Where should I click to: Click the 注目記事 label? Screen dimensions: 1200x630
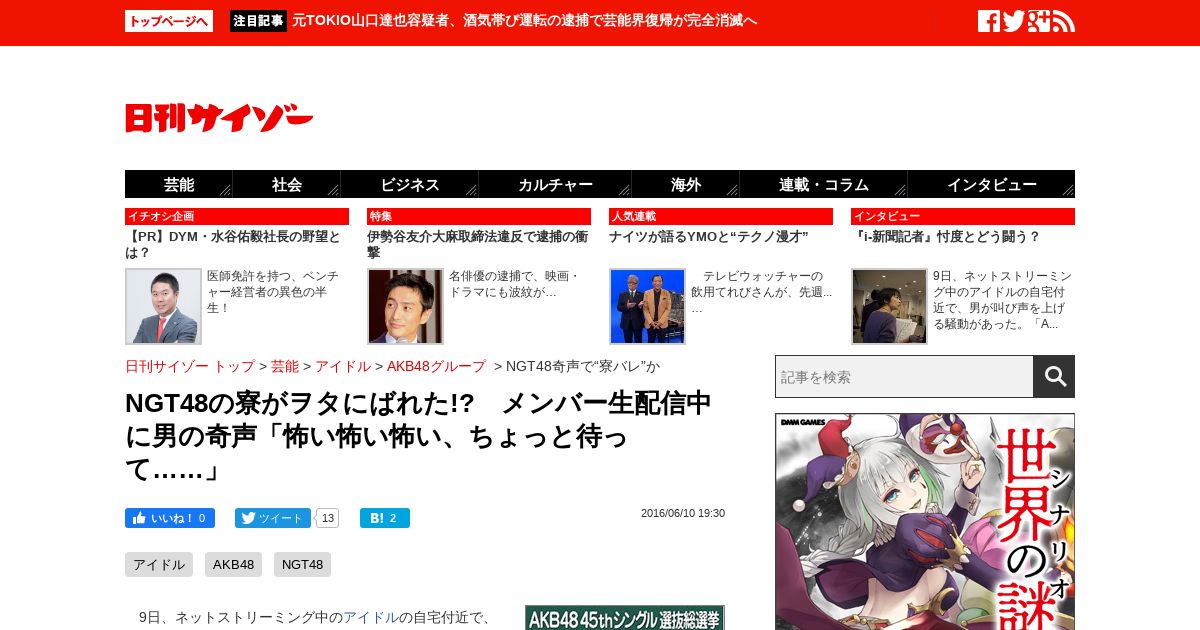(258, 21)
